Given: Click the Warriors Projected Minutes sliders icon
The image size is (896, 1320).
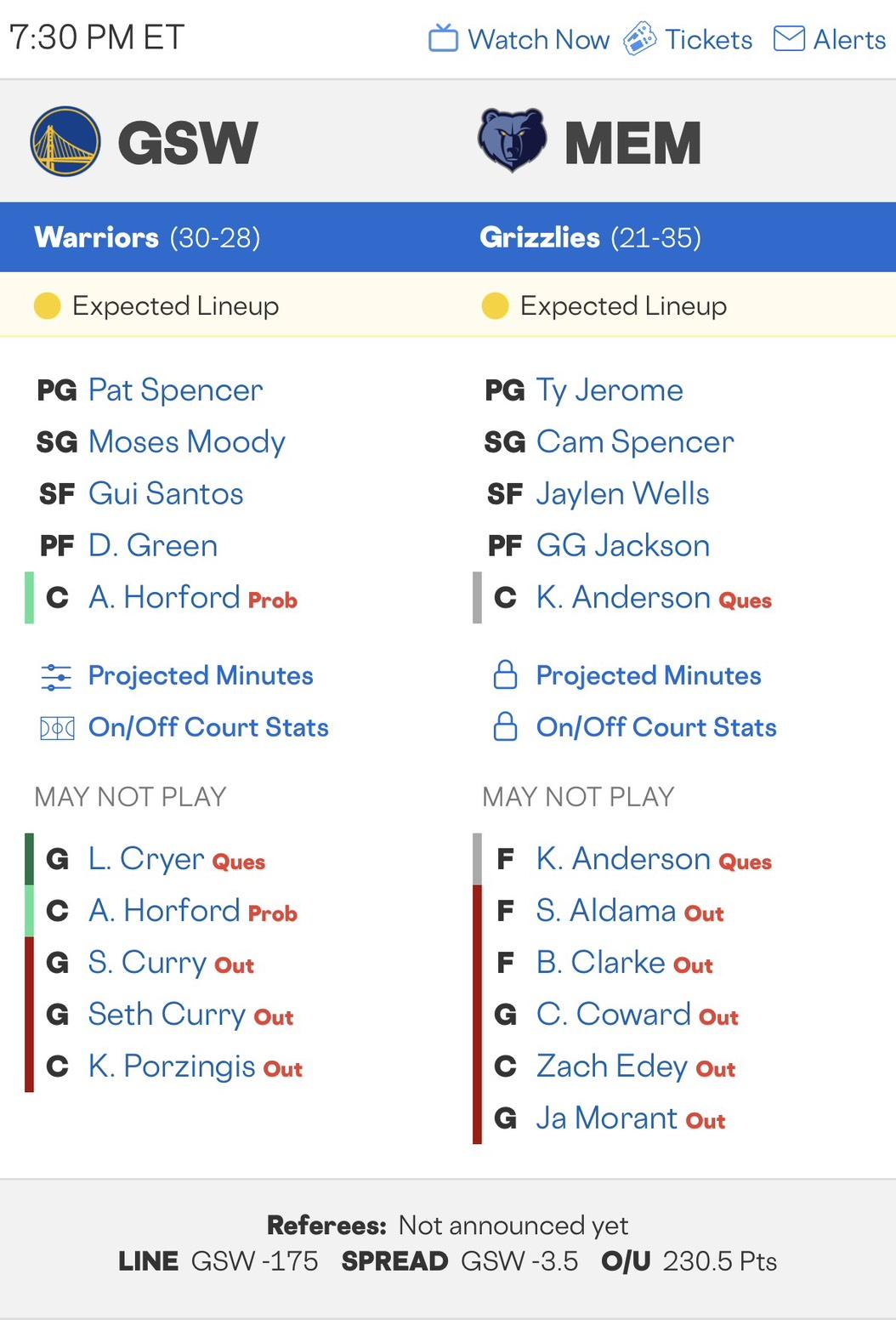Looking at the screenshot, I should (x=56, y=676).
